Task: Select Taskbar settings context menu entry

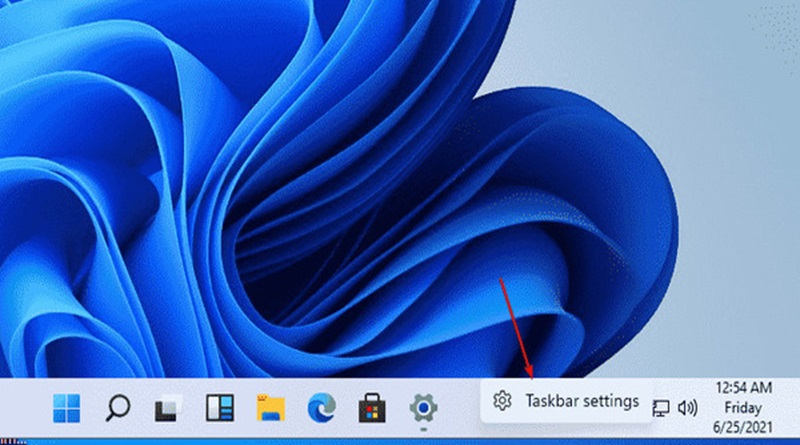Action: pos(581,401)
